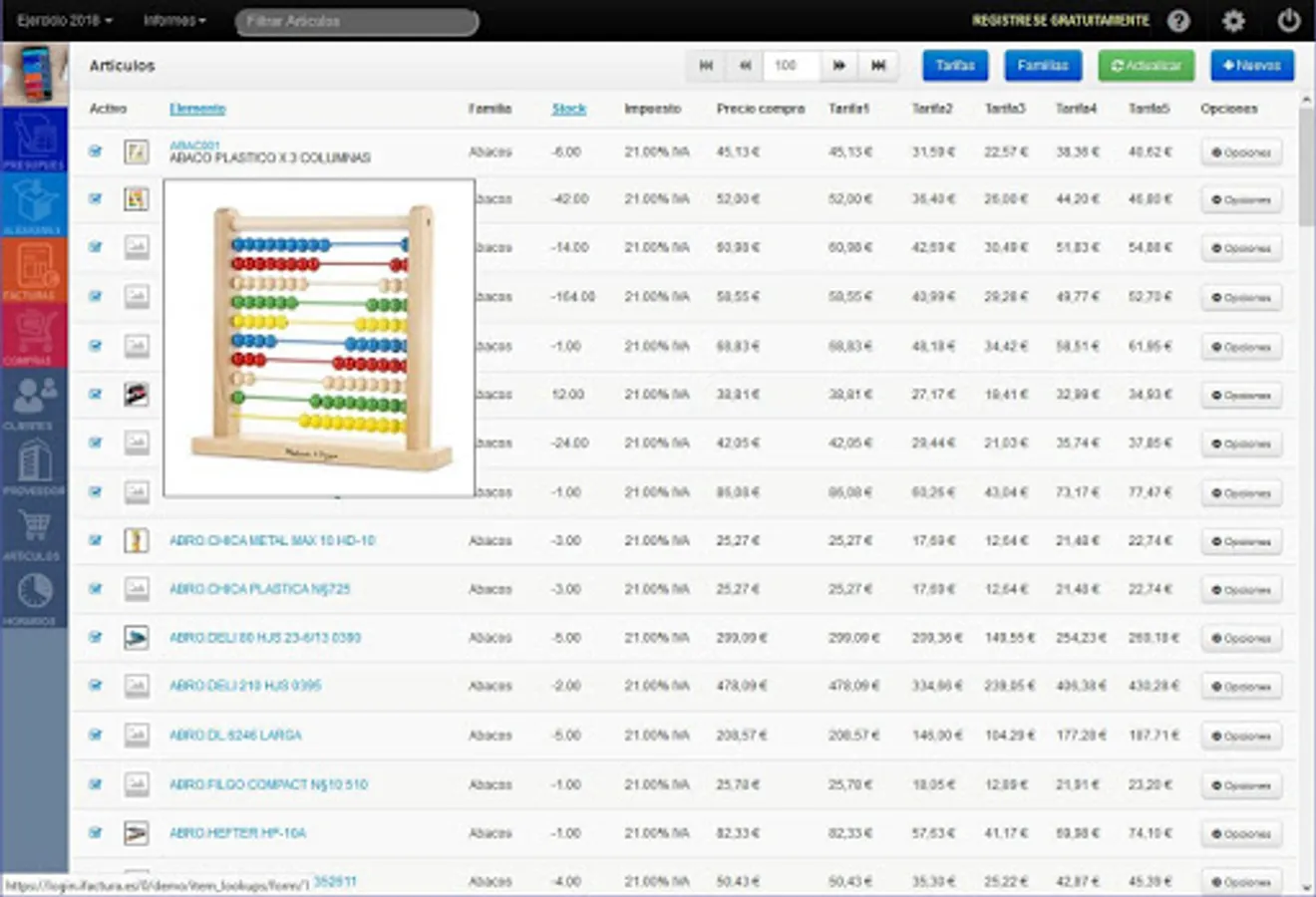Click the image icon for ABRO DELI 80 HJS
The image size is (1316, 897).
[x=137, y=638]
